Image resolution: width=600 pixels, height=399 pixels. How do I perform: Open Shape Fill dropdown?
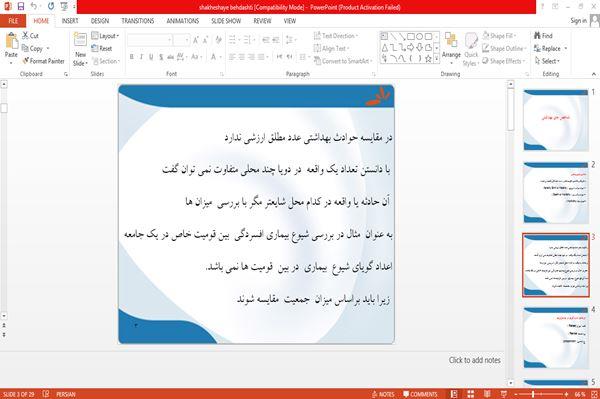(499, 36)
